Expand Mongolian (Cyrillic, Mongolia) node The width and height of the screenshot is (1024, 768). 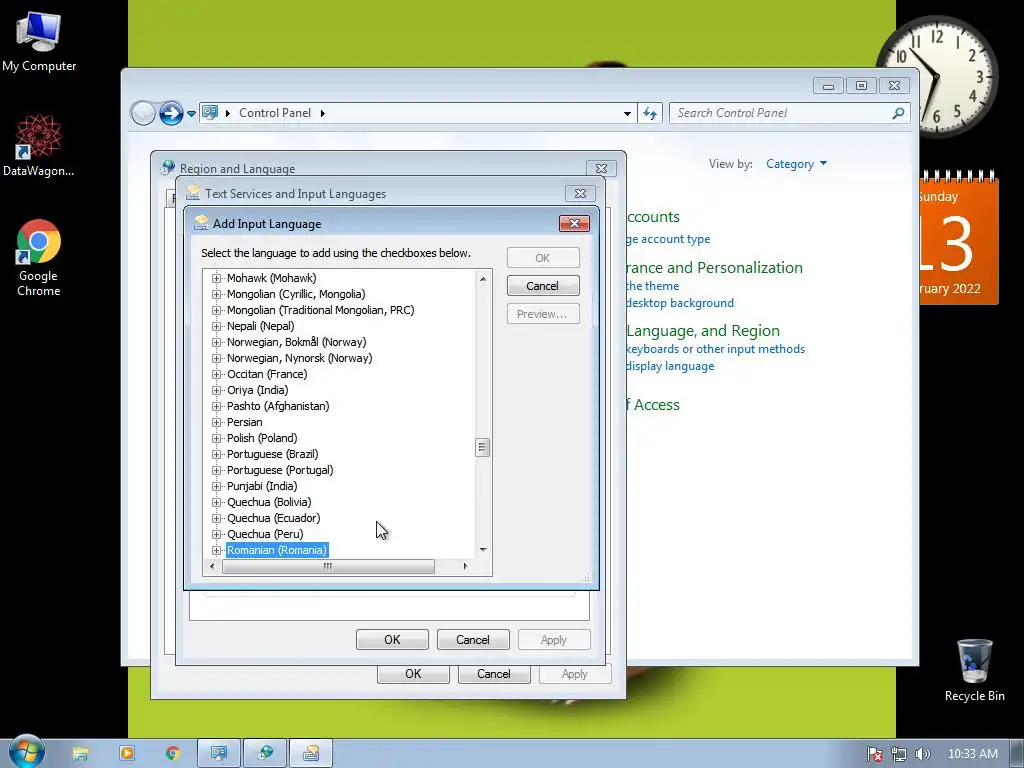216,295
